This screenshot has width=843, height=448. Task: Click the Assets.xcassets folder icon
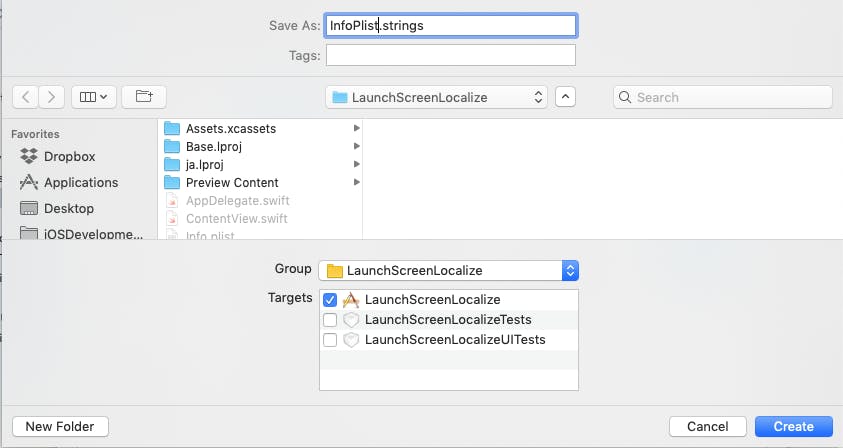point(172,129)
